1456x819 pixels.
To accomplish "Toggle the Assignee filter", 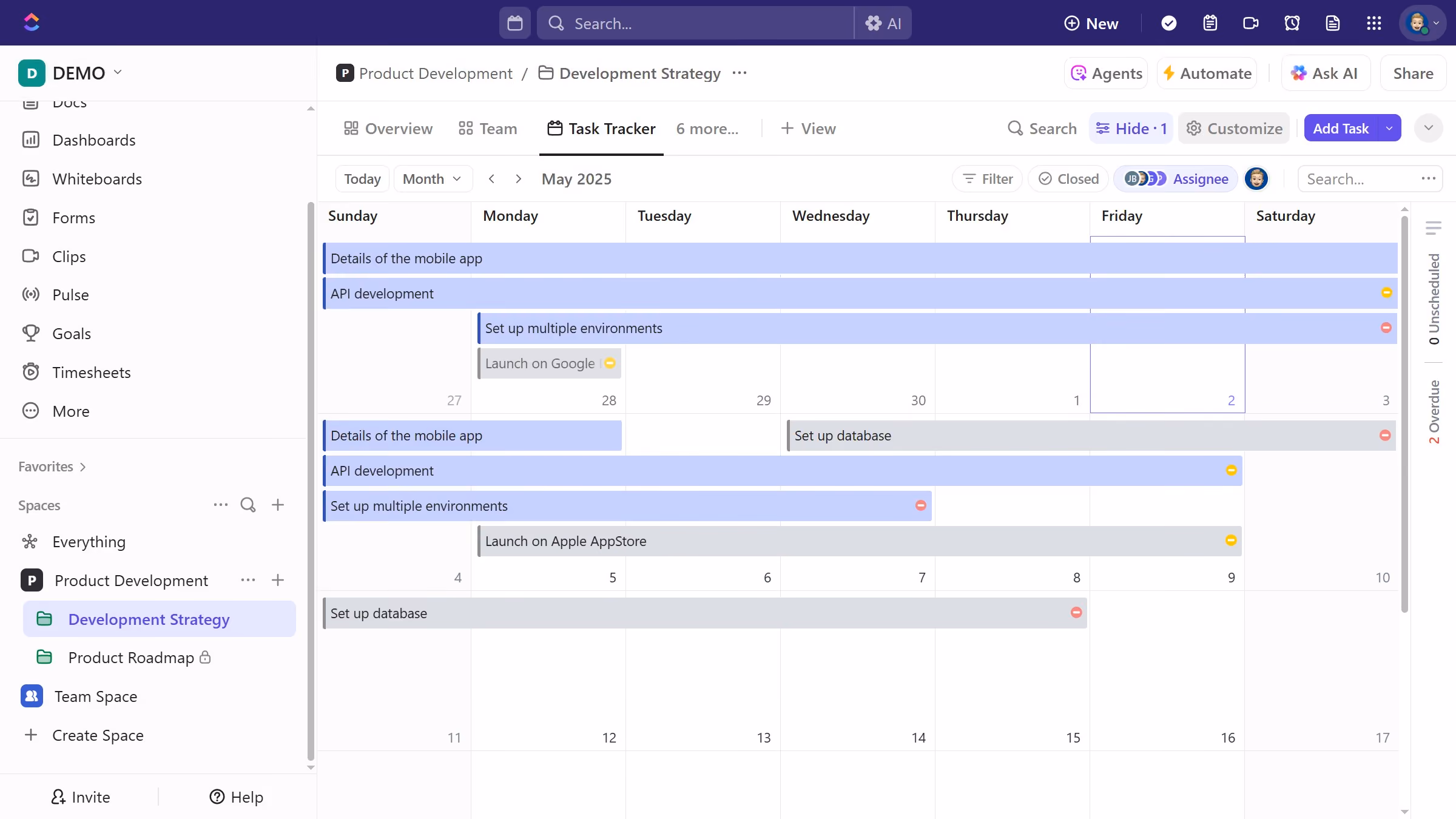I will point(1176,179).
